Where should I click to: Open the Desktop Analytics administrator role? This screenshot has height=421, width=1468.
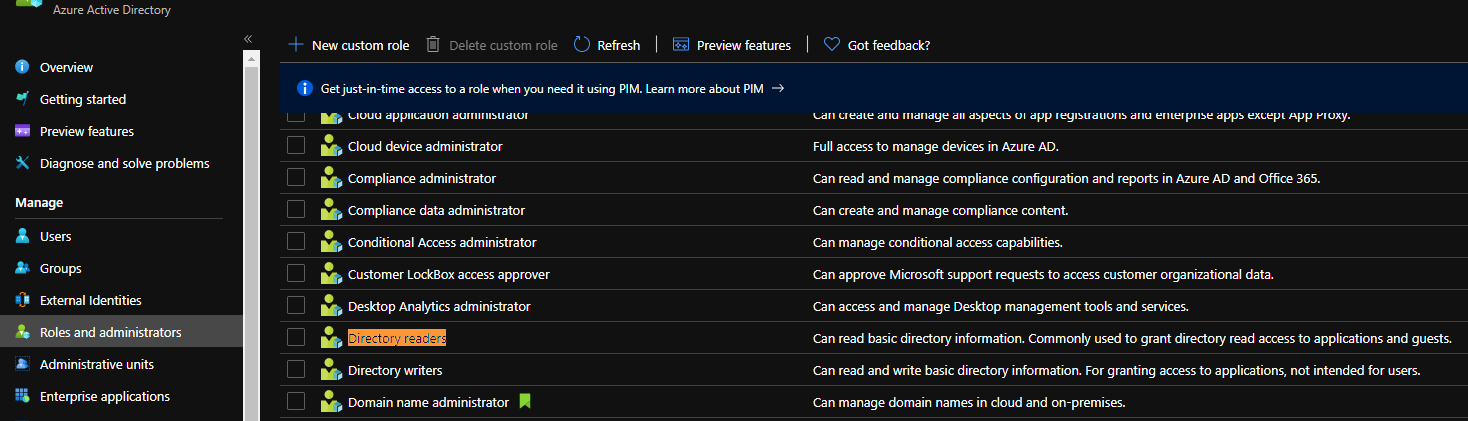click(x=439, y=306)
